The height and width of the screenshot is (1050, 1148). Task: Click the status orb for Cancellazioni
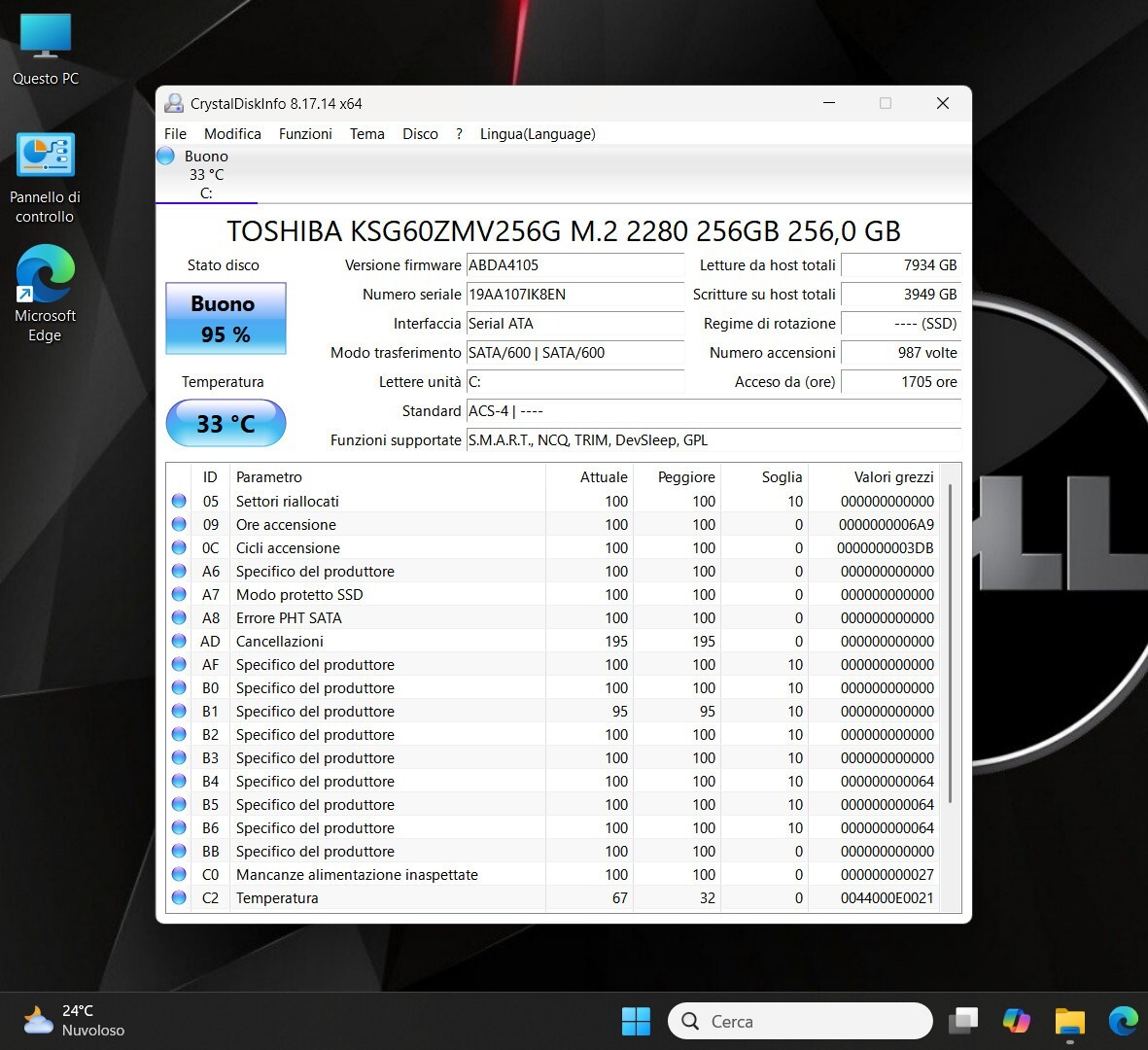click(x=179, y=641)
